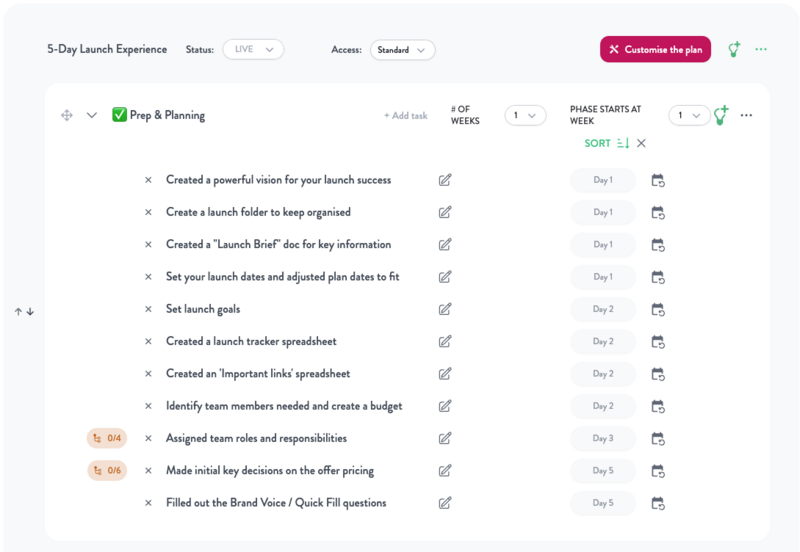
Task: Click the green lightbulb icon beside Customise the plan
Action: point(734,49)
